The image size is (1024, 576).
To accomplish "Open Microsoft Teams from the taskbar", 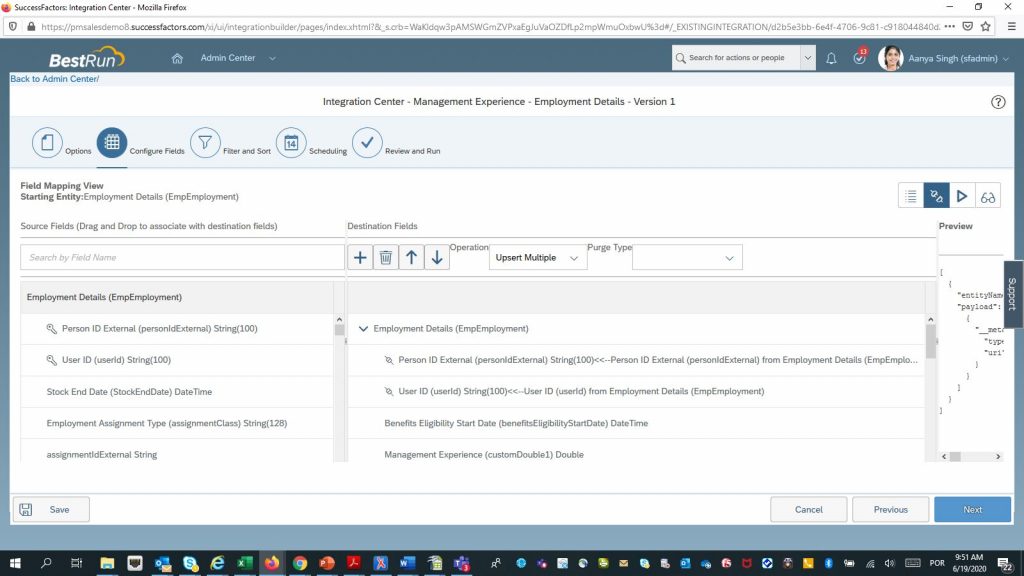I will click(462, 563).
